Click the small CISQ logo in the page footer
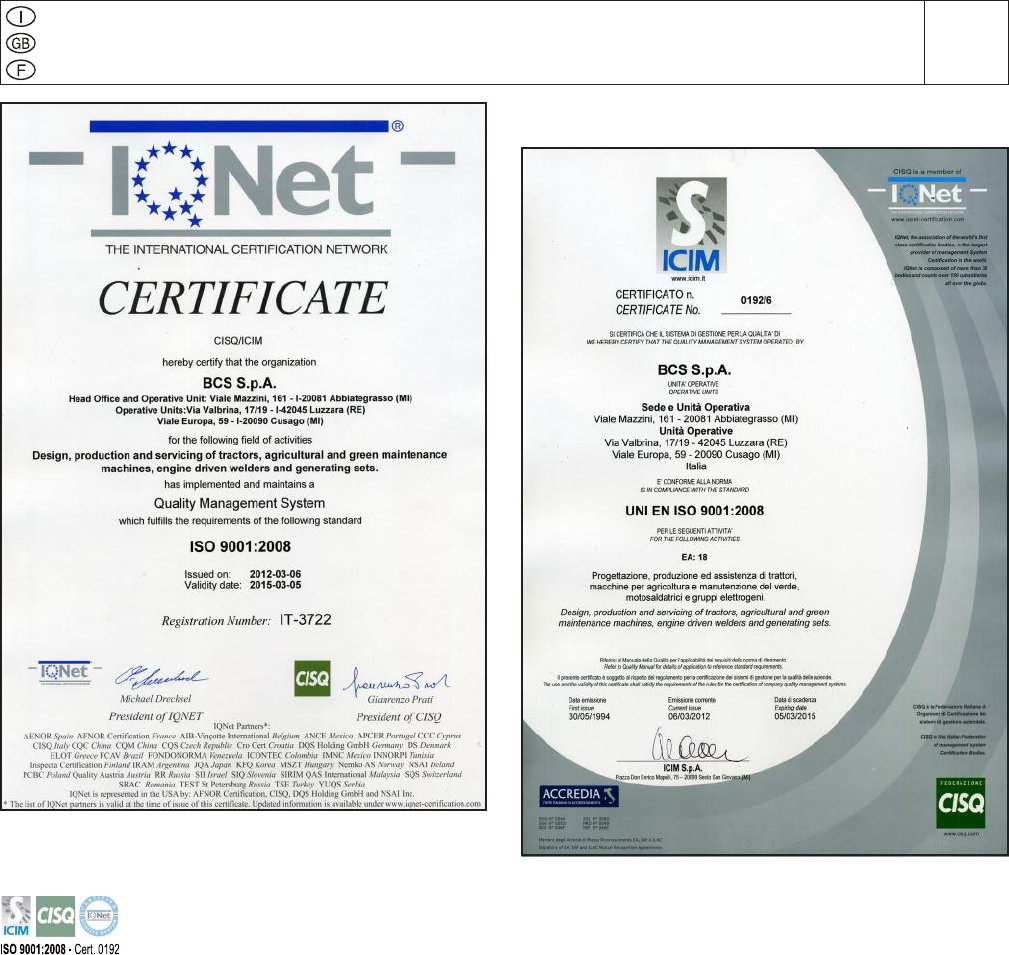Screen dimensions: 1009x955 (x=55, y=916)
